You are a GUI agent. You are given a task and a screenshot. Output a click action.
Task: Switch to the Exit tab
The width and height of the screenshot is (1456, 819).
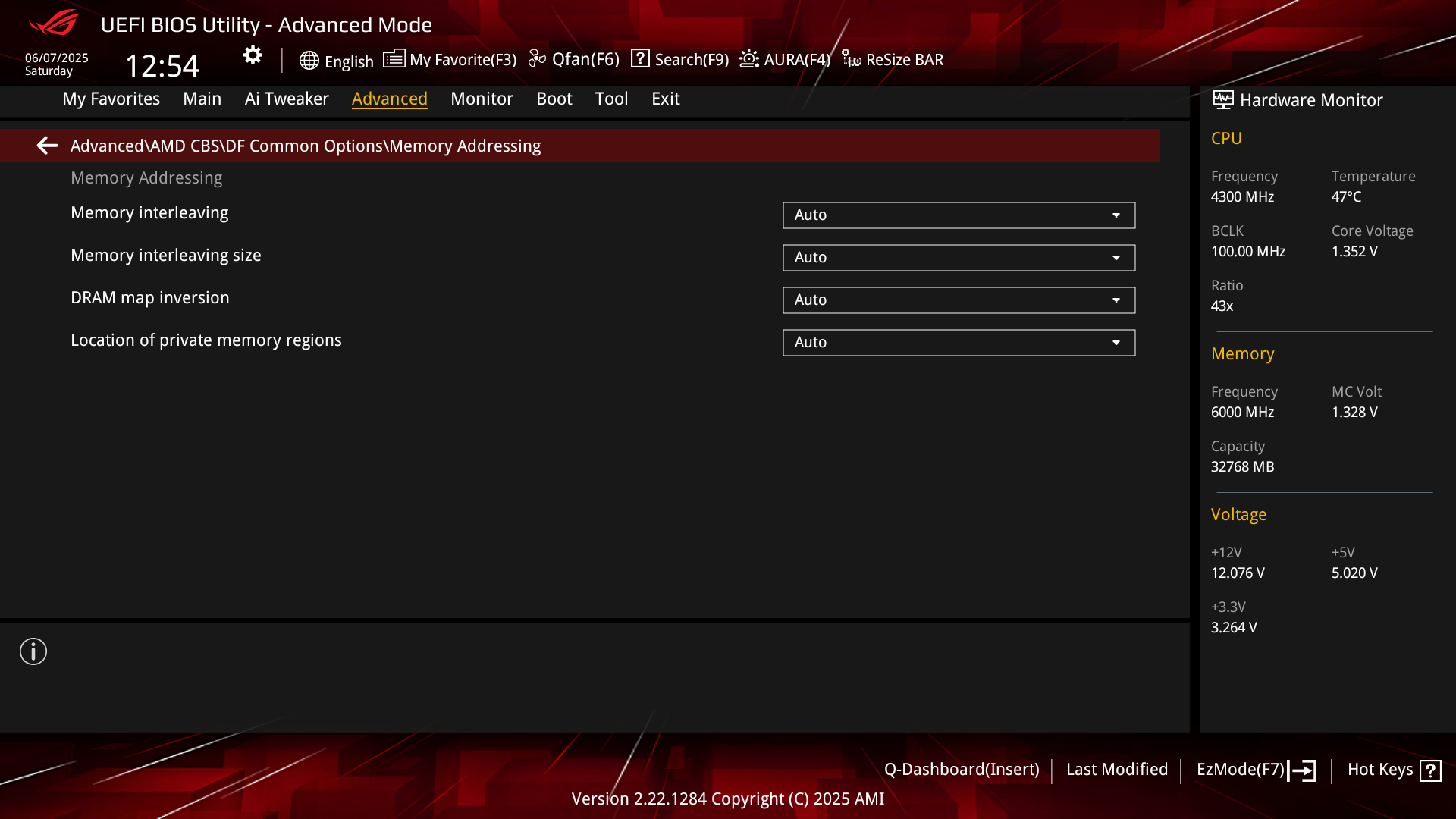pos(666,99)
